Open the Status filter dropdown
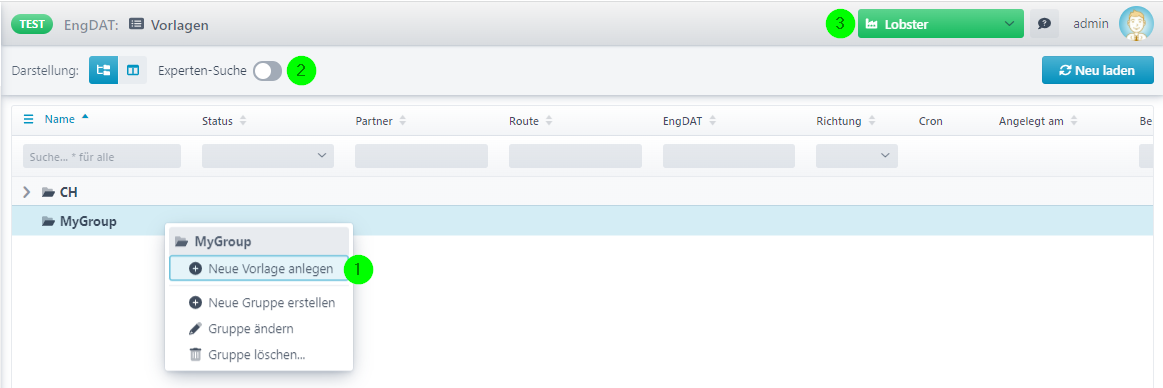The width and height of the screenshot is (1163, 388). (x=268, y=156)
